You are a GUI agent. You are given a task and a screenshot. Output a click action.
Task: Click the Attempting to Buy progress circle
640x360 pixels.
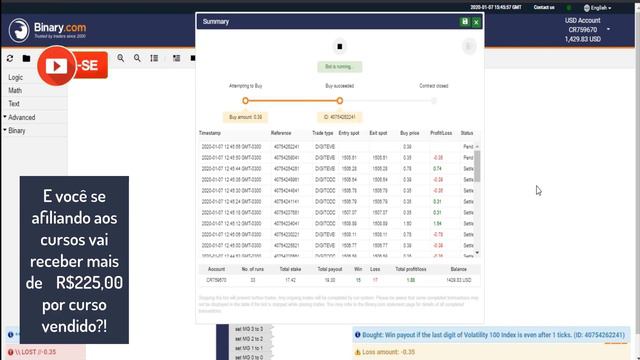tap(245, 100)
